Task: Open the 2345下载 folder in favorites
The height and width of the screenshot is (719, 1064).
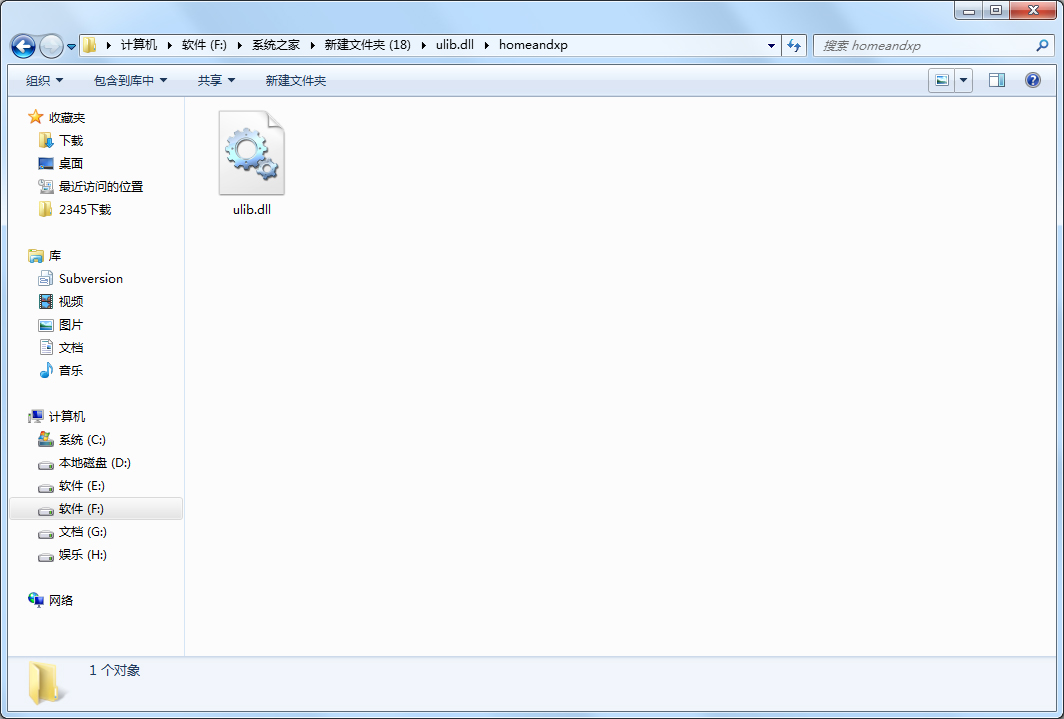Action: coord(84,210)
